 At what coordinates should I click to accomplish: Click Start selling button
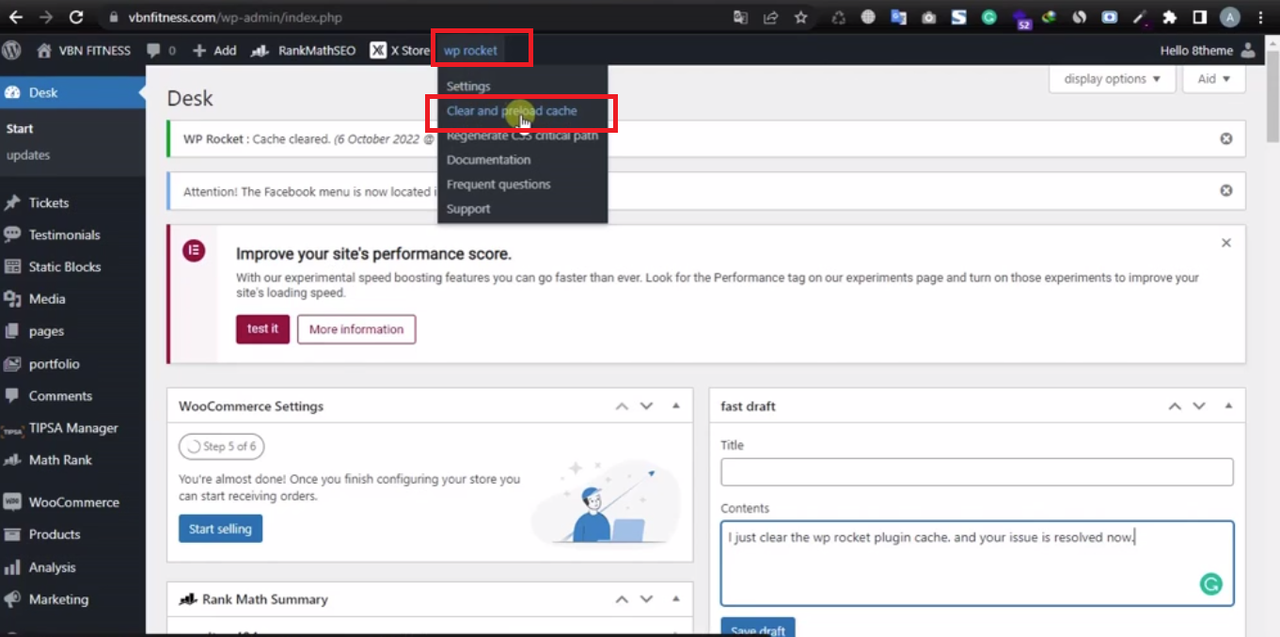click(x=220, y=529)
